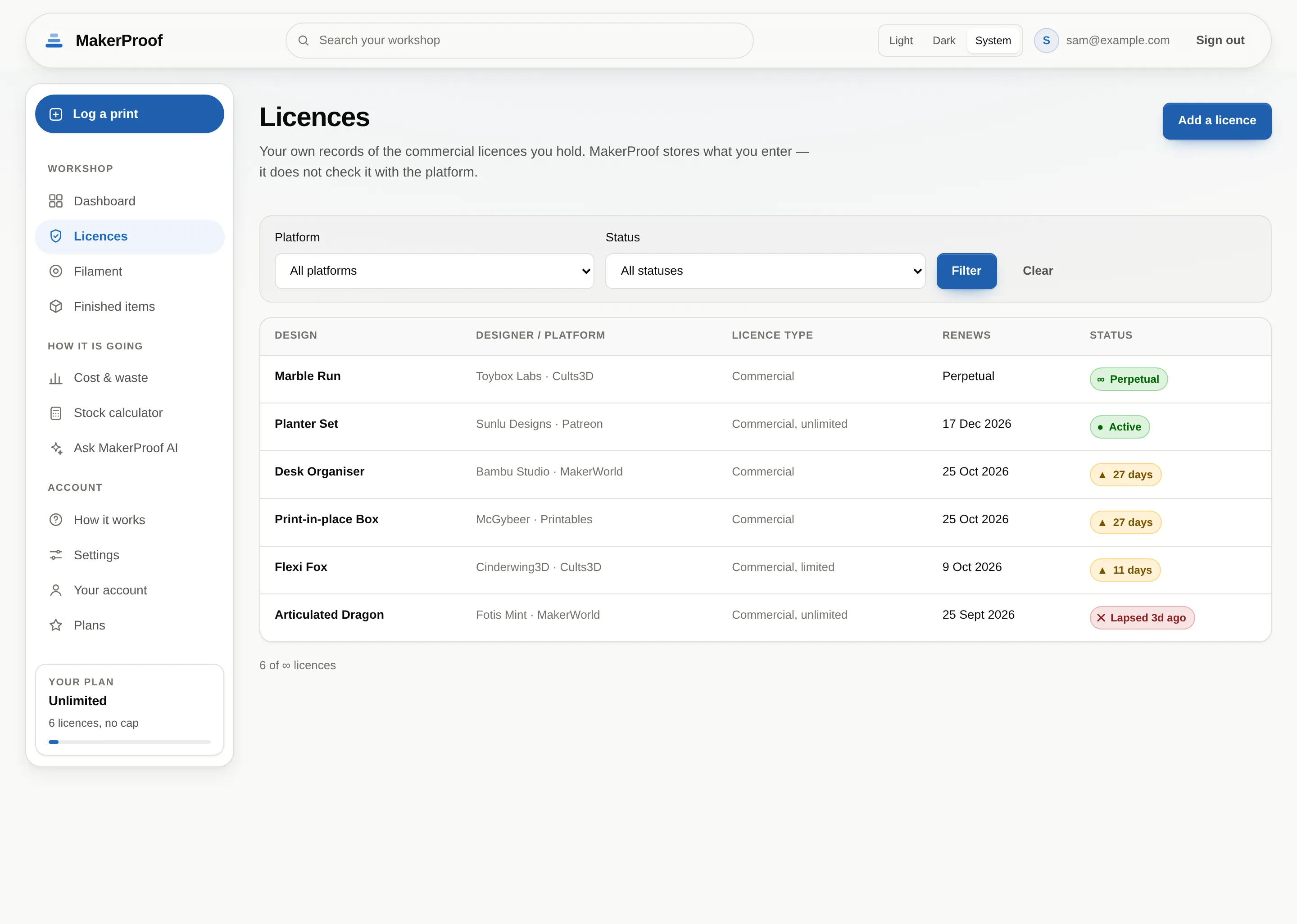Open the All platforms dropdown
Image resolution: width=1297 pixels, height=924 pixels.
tap(435, 271)
